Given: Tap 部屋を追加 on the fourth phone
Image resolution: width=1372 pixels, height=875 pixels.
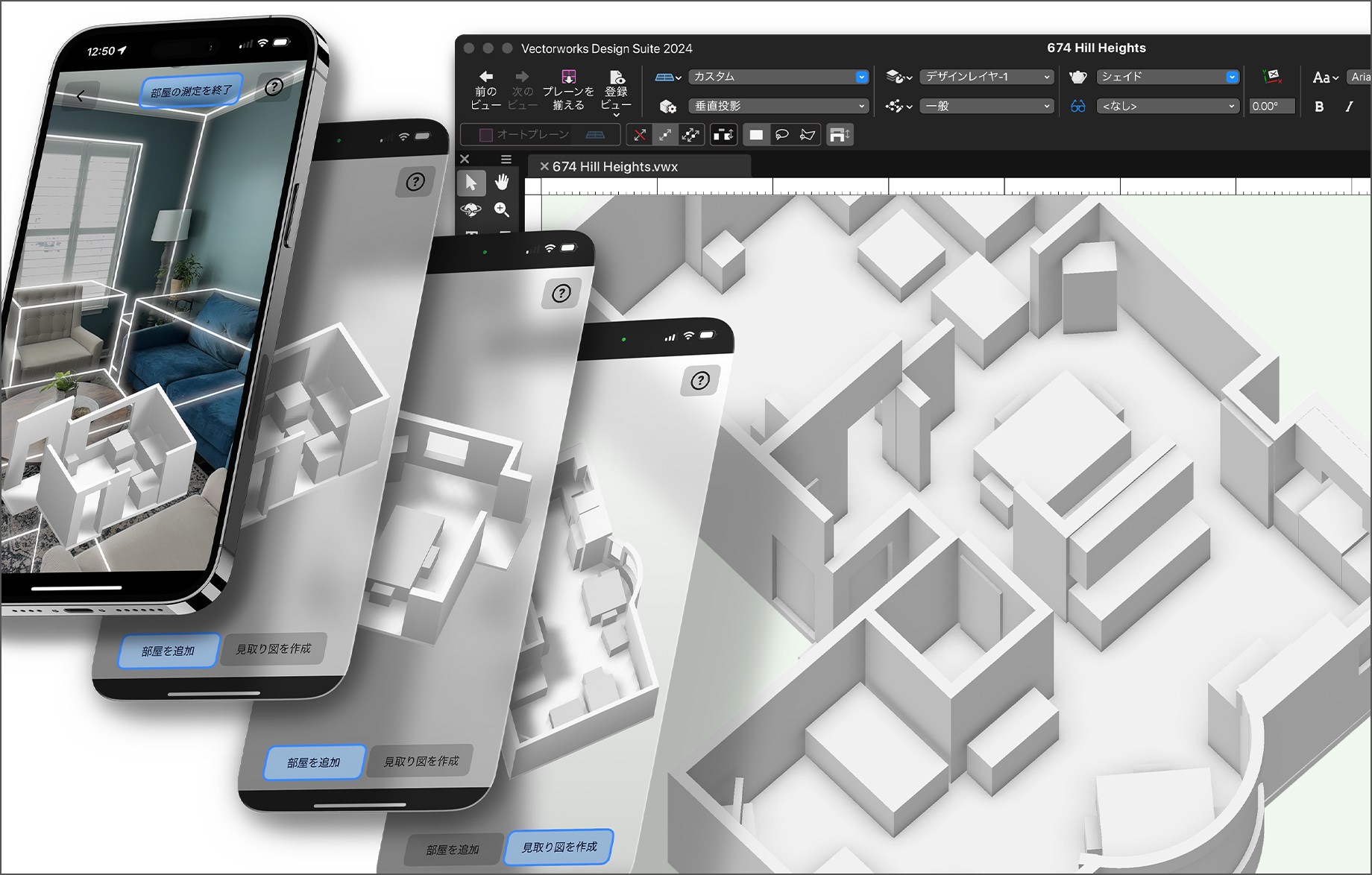Looking at the screenshot, I should coord(453,850).
